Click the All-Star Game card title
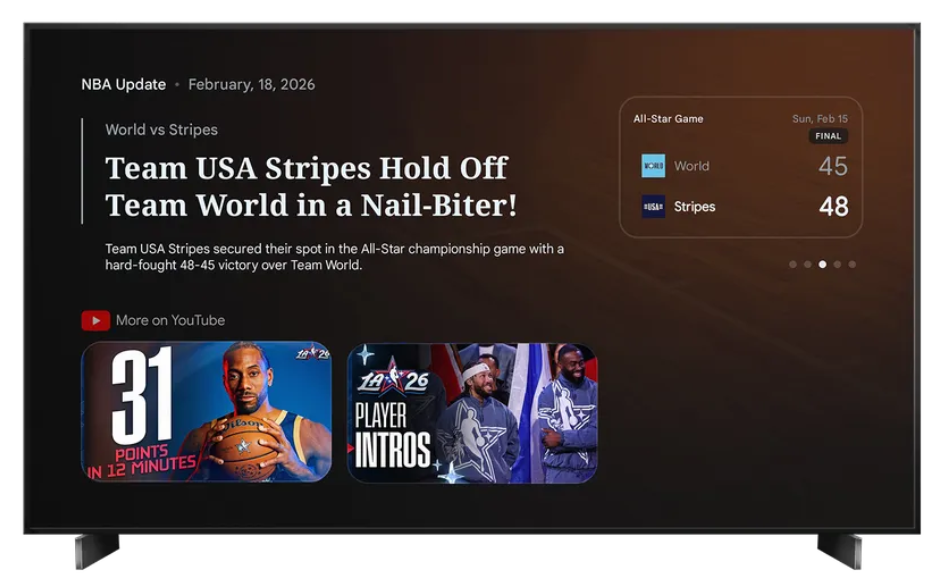Screen dimensions: 937x585 [668, 119]
